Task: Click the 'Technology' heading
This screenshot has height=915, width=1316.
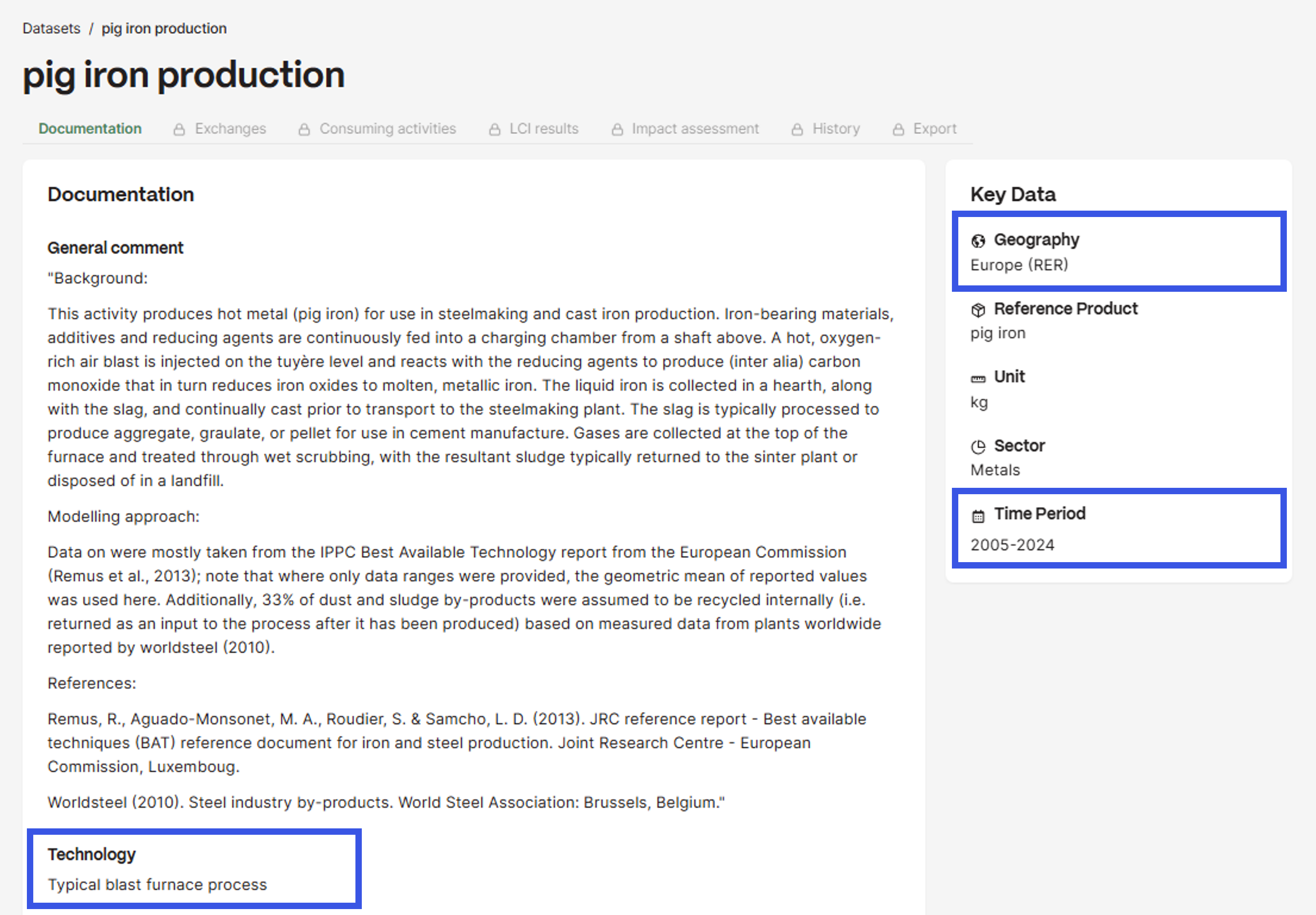Action: (x=92, y=854)
